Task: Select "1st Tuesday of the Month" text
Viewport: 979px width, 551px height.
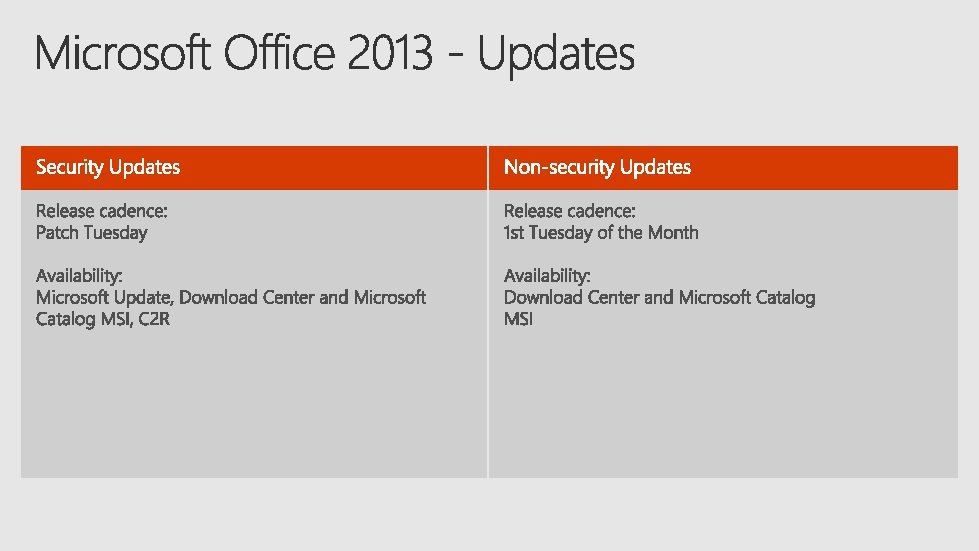Action: click(601, 233)
